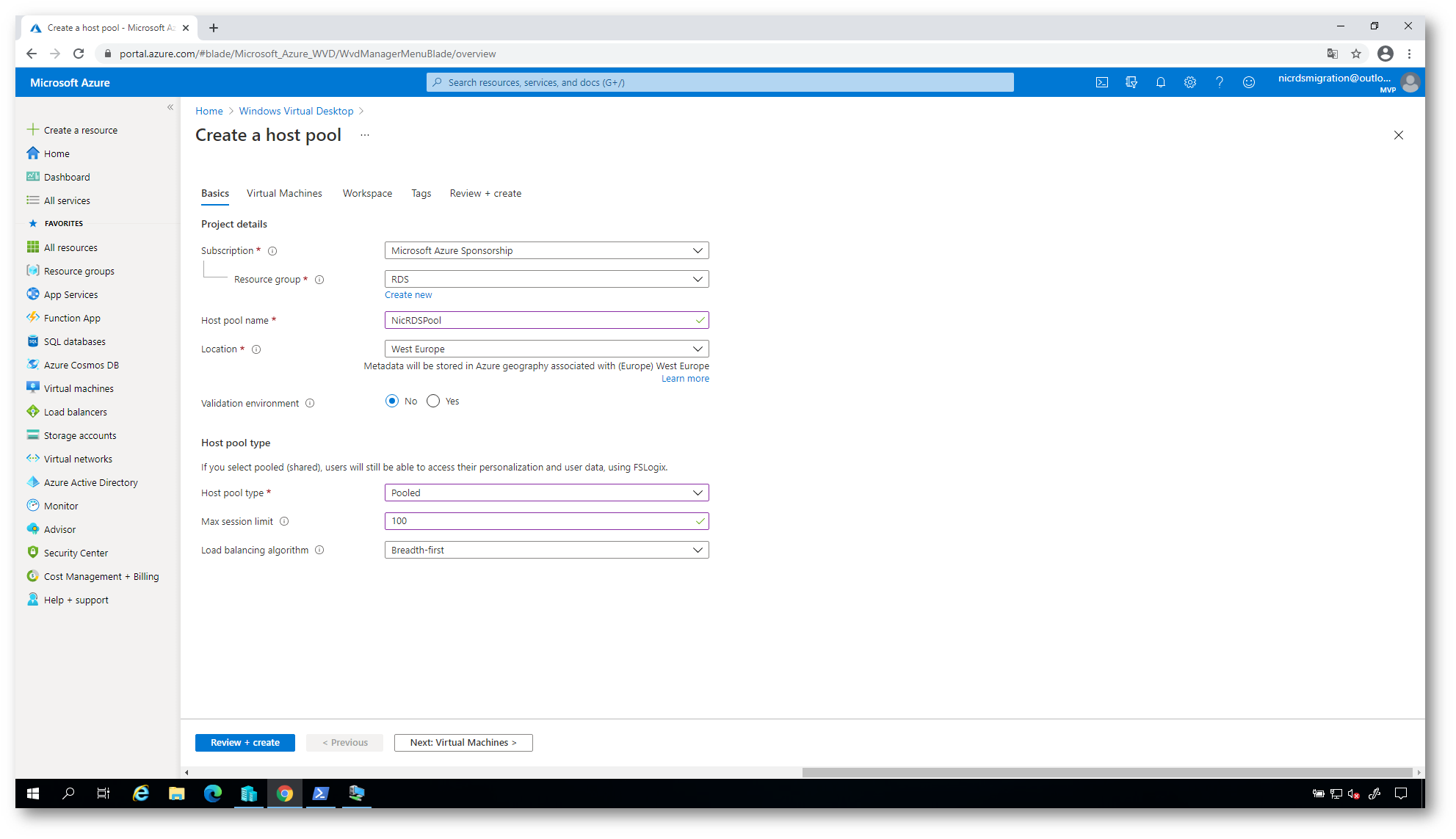1456x839 pixels.
Task: Switch to the Virtual Machines tab
Action: (284, 193)
